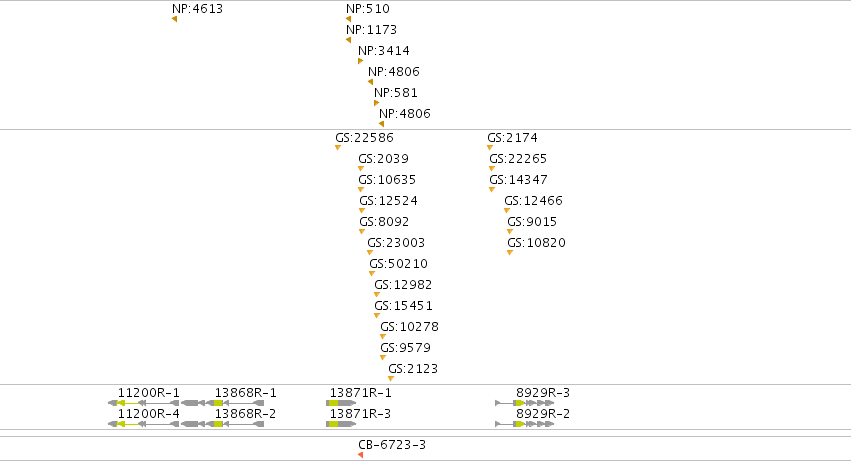
Task: Select the '11200R-1' label text
Action: pyautogui.click(x=149, y=393)
